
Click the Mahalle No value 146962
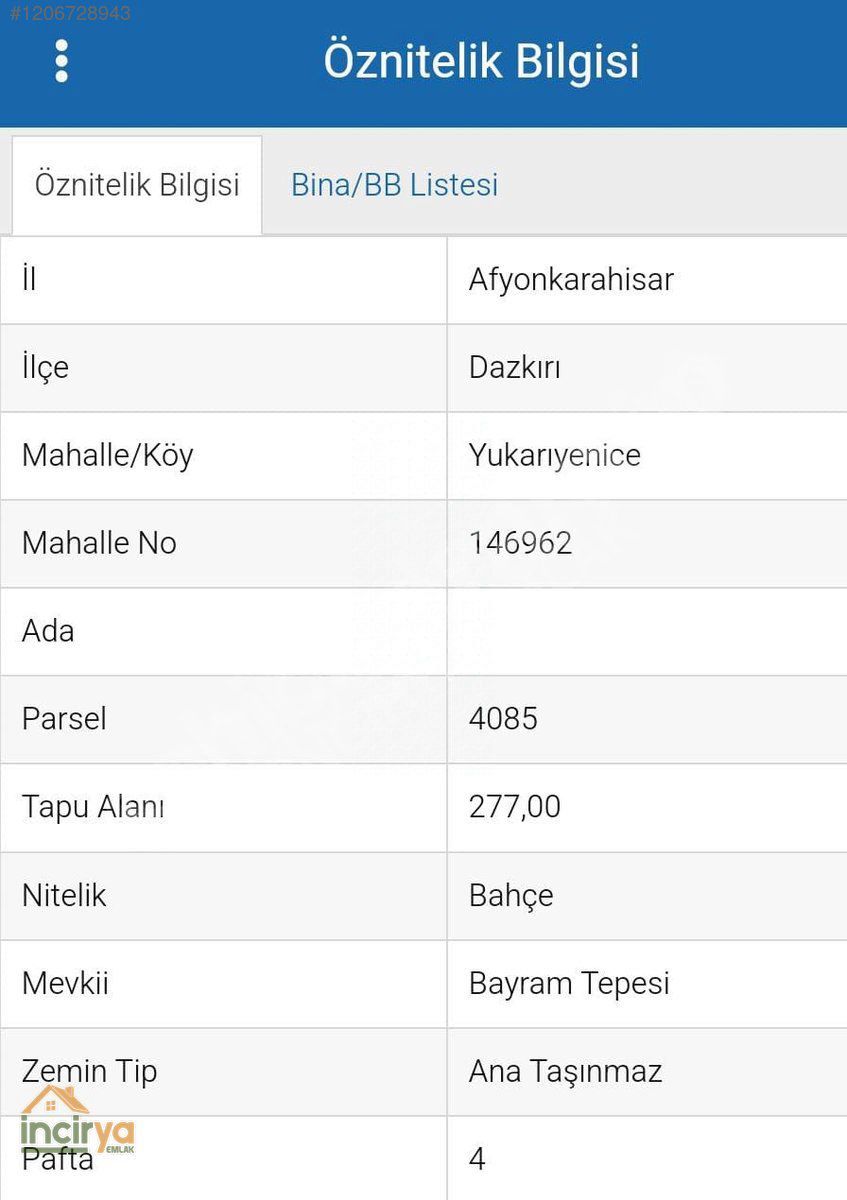pyautogui.click(x=521, y=543)
